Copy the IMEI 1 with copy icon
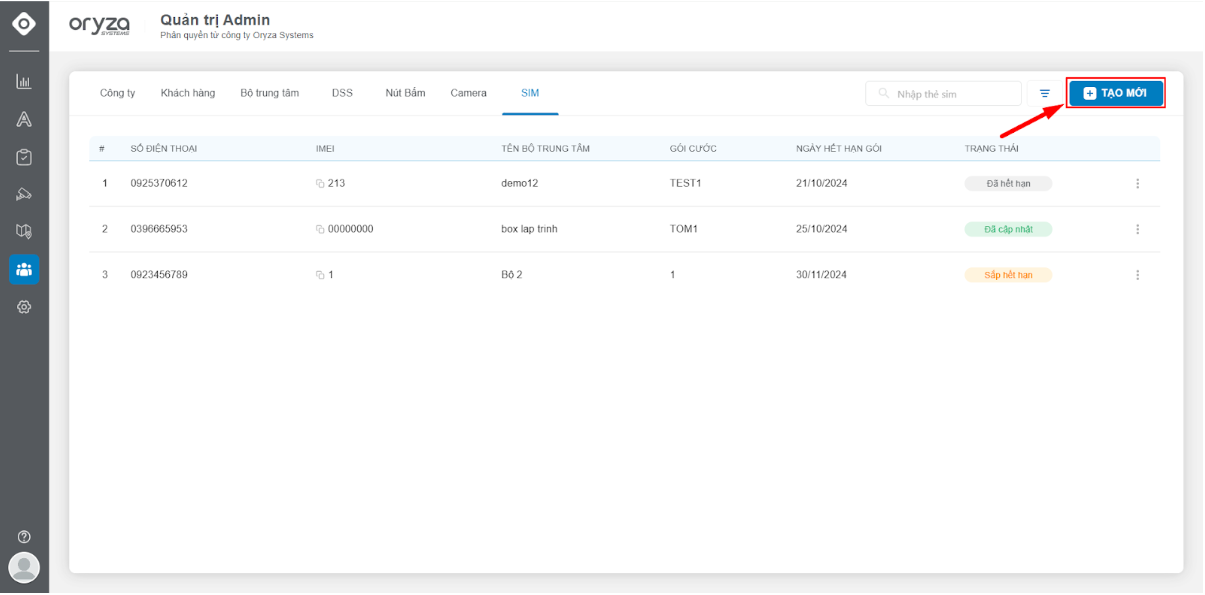Viewport: 1205px width, 595px height. pos(320,275)
